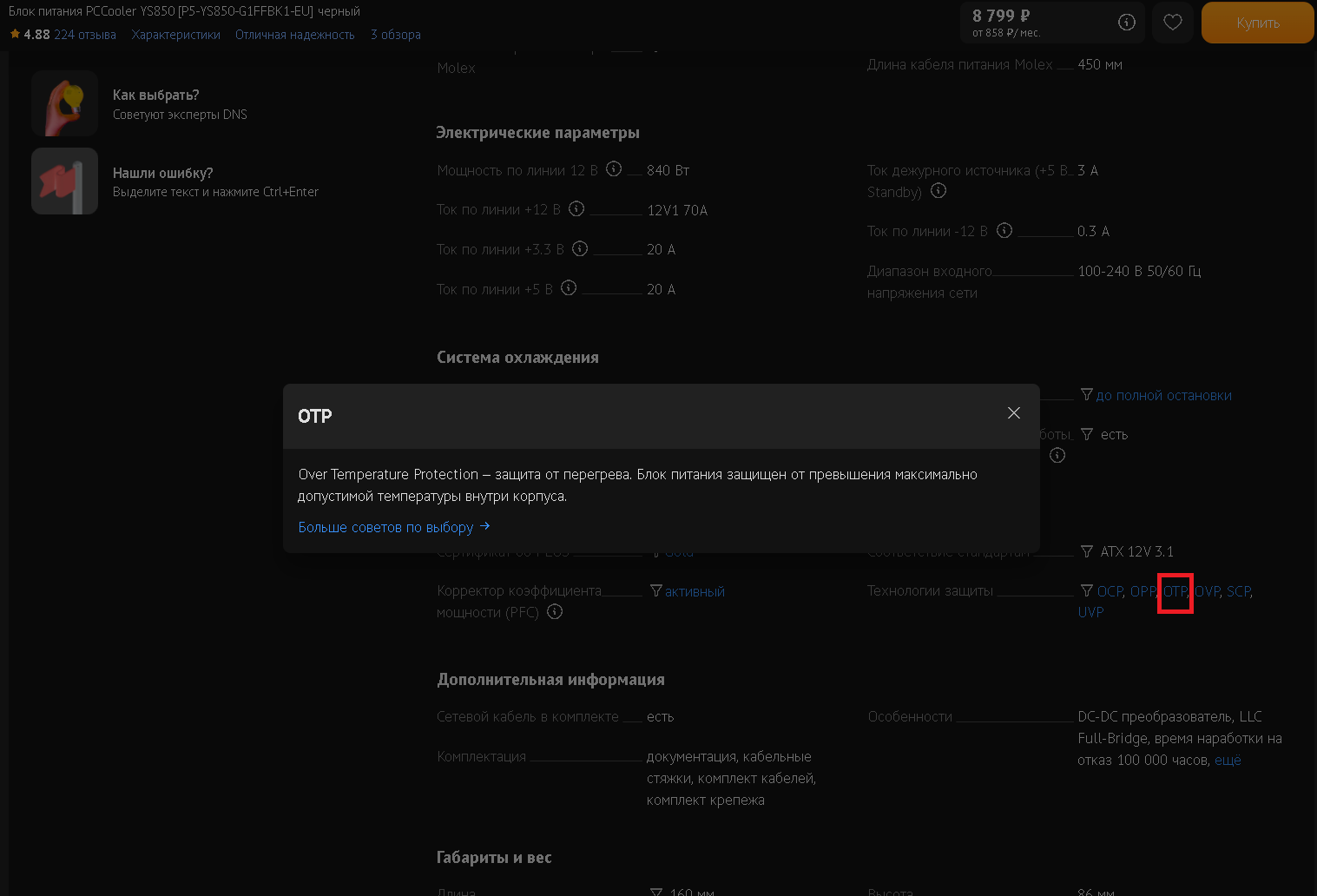This screenshot has height=896, width=1317.
Task: Click the product title 'Блок питания PCCooler YS850'
Action: pyautogui.click(x=184, y=11)
